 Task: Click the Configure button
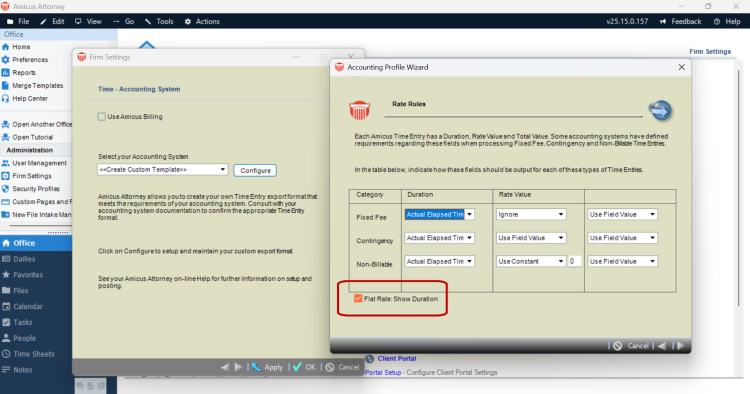pos(255,170)
